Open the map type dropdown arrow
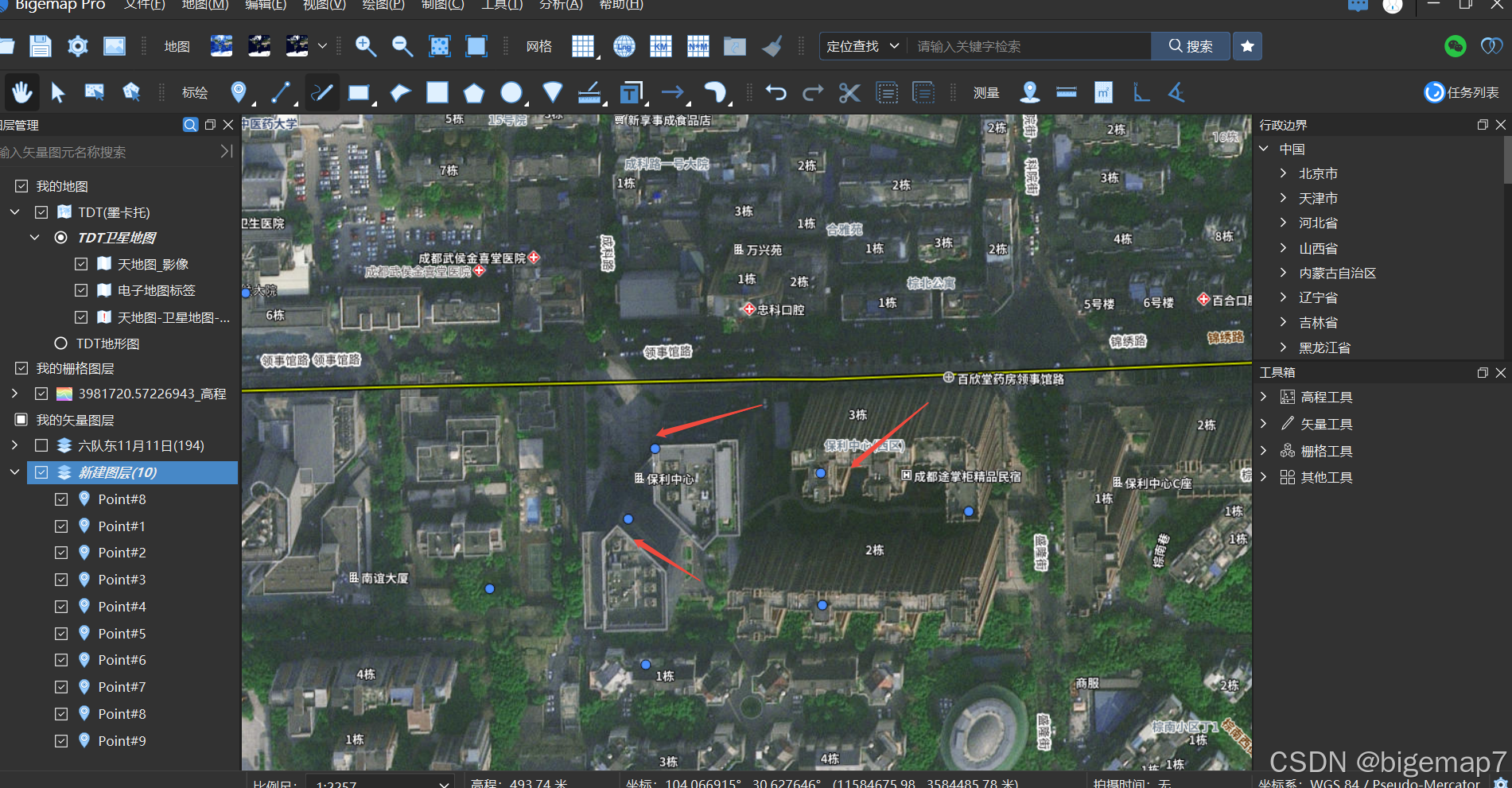The height and width of the screenshot is (788, 1512). [x=322, y=46]
